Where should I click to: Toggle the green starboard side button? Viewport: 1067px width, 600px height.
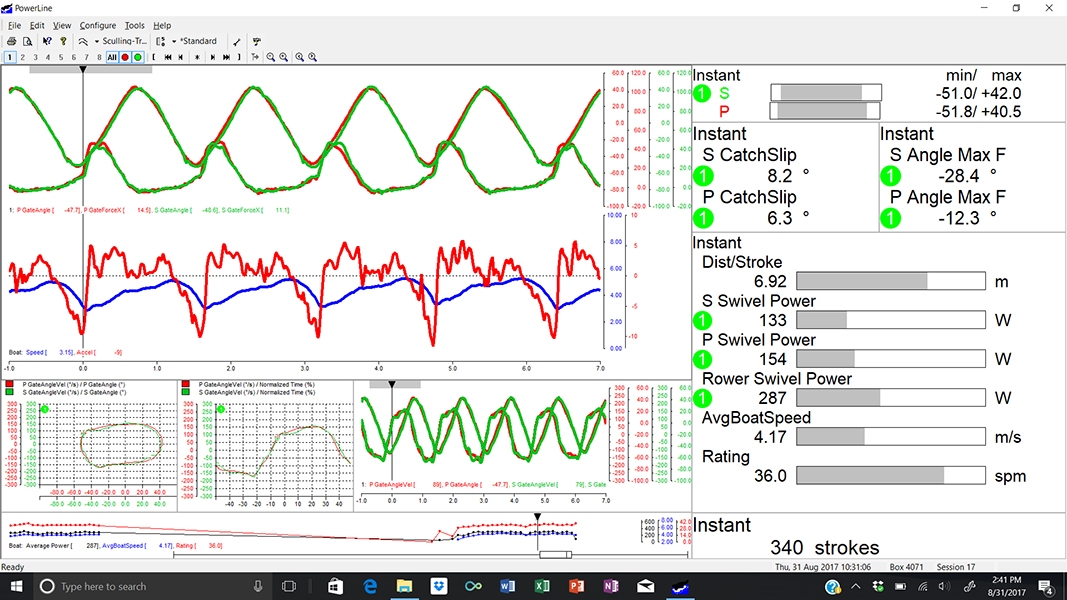click(138, 57)
